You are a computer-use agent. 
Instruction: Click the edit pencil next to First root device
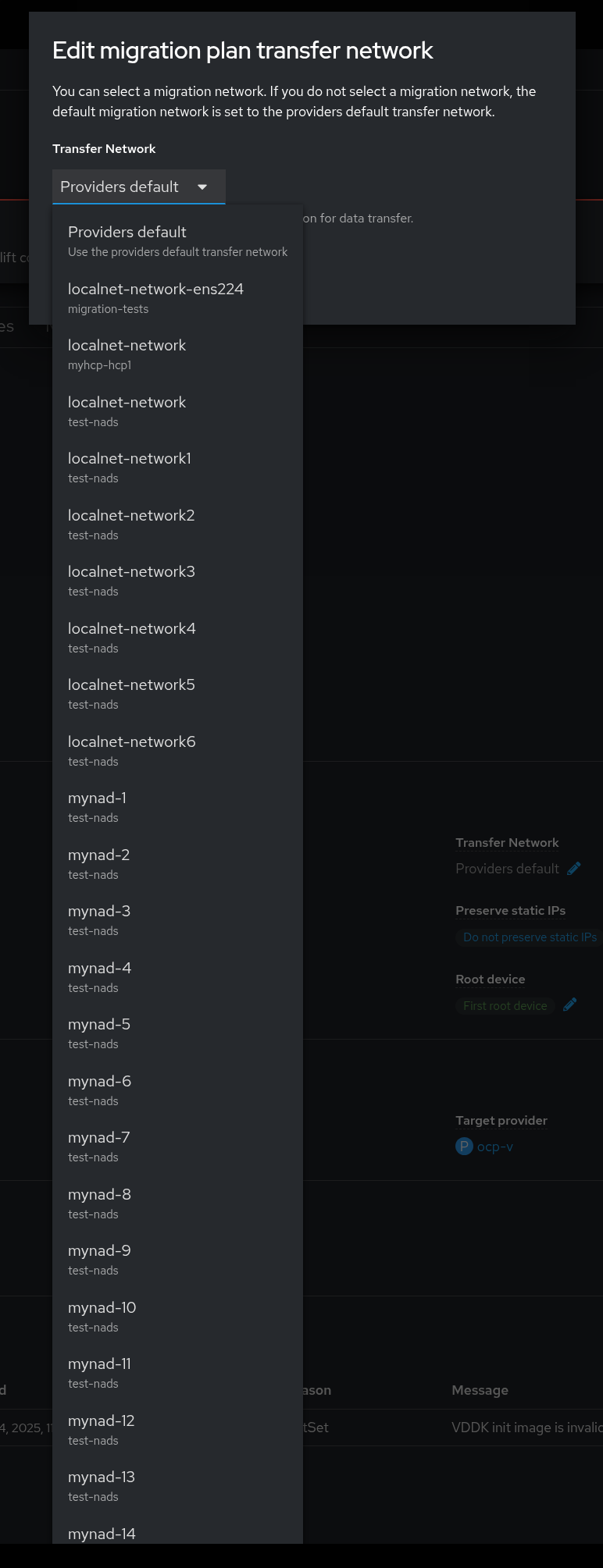click(x=570, y=1005)
